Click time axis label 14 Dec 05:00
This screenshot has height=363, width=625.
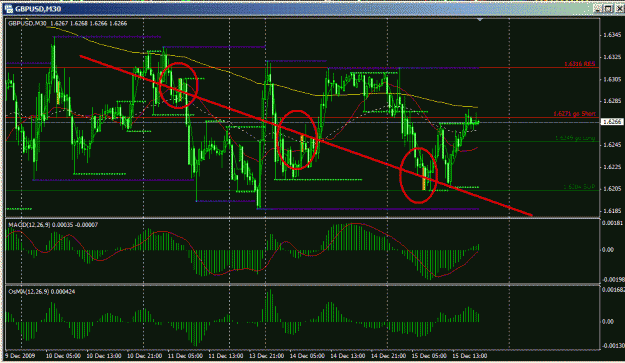pos(307,356)
